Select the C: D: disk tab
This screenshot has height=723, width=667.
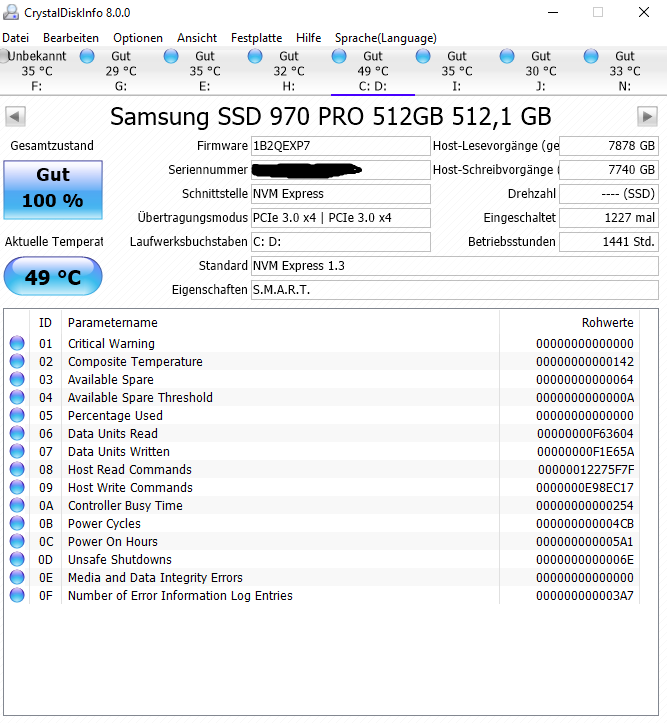372,71
